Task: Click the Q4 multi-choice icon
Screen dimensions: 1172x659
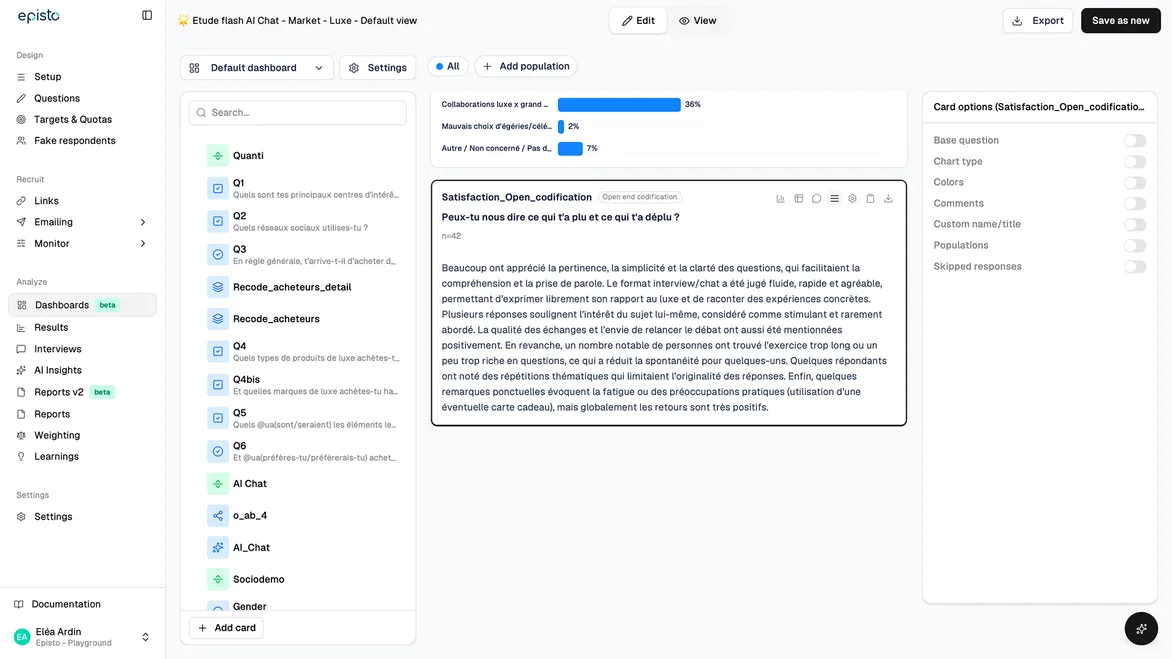Action: (218, 351)
